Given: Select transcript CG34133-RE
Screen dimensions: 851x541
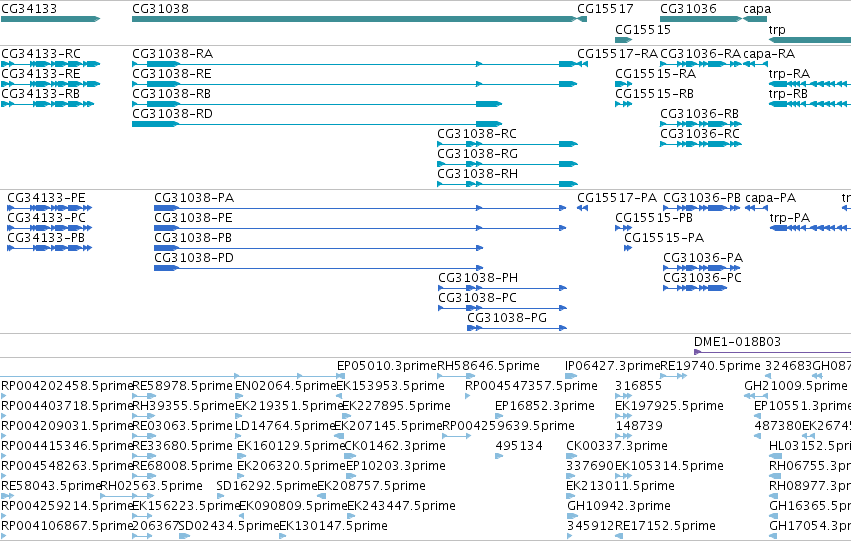Looking at the screenshot, I should coord(41,74).
